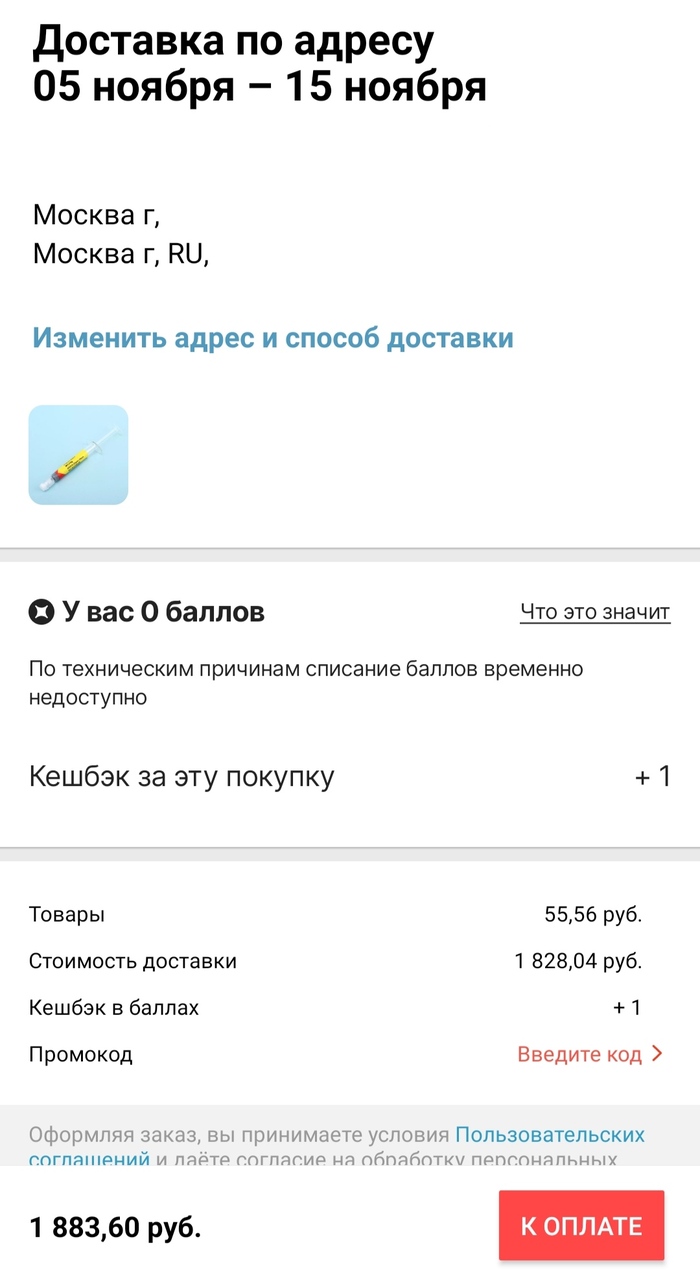This screenshot has height=1270, width=700.
Task: Tap the points write-off unavailable notice
Action: [305, 683]
